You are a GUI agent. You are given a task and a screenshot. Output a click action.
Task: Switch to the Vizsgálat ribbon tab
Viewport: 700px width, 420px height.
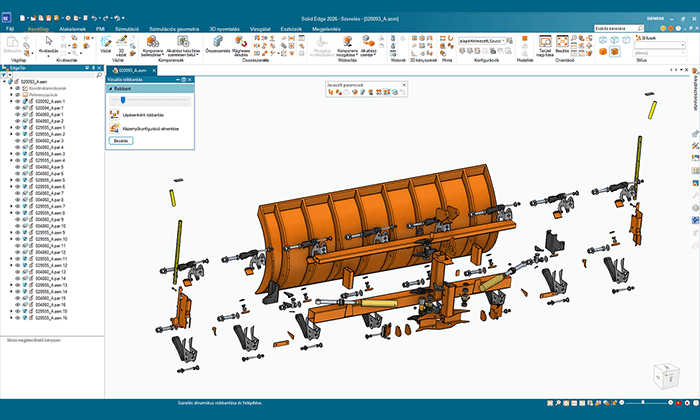(x=256, y=30)
